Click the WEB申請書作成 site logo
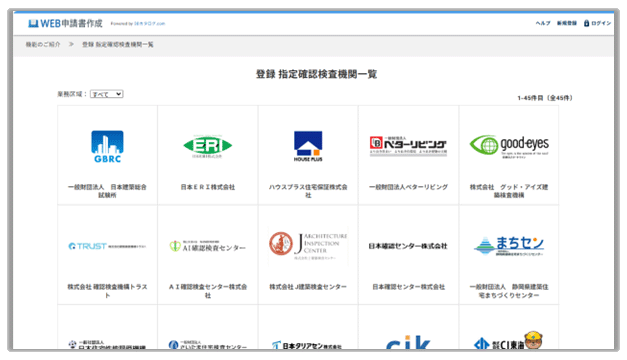627x360 pixels. pos(65,24)
